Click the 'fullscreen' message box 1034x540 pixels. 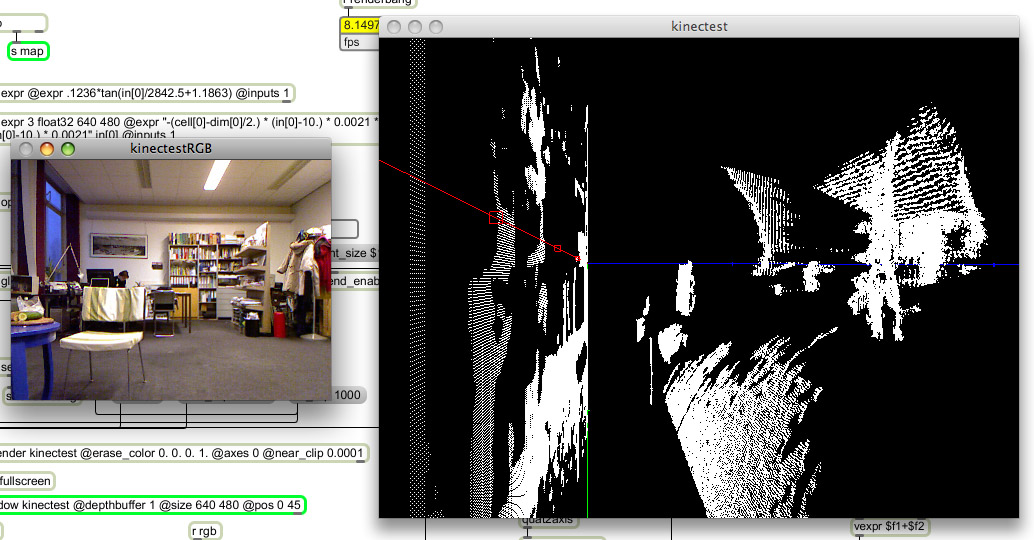(26, 481)
